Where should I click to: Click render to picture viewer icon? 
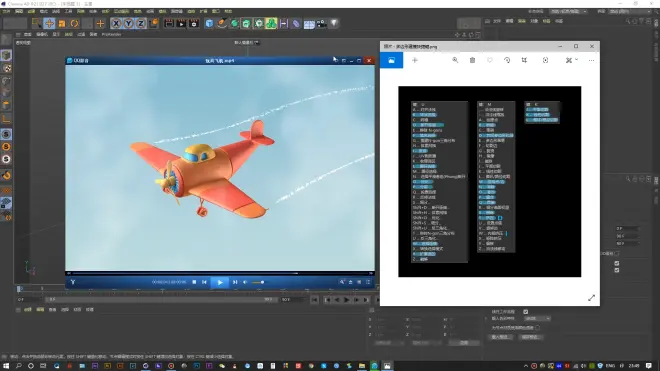pos(181,24)
